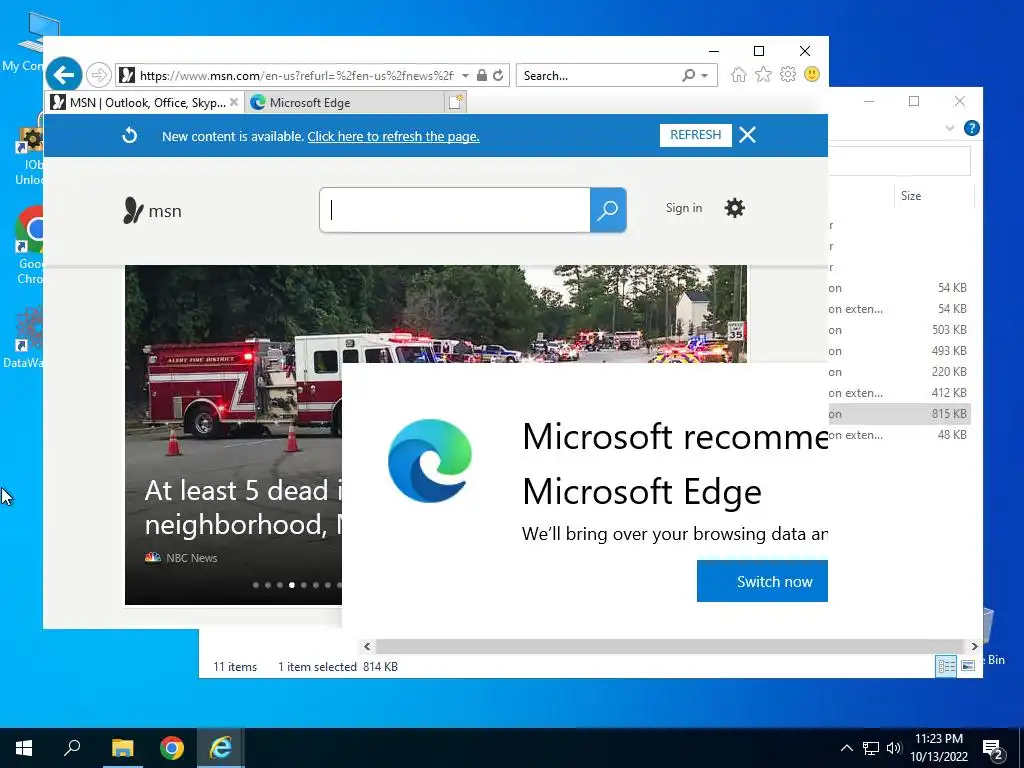Click the magnifier in browser Search box

(x=688, y=76)
